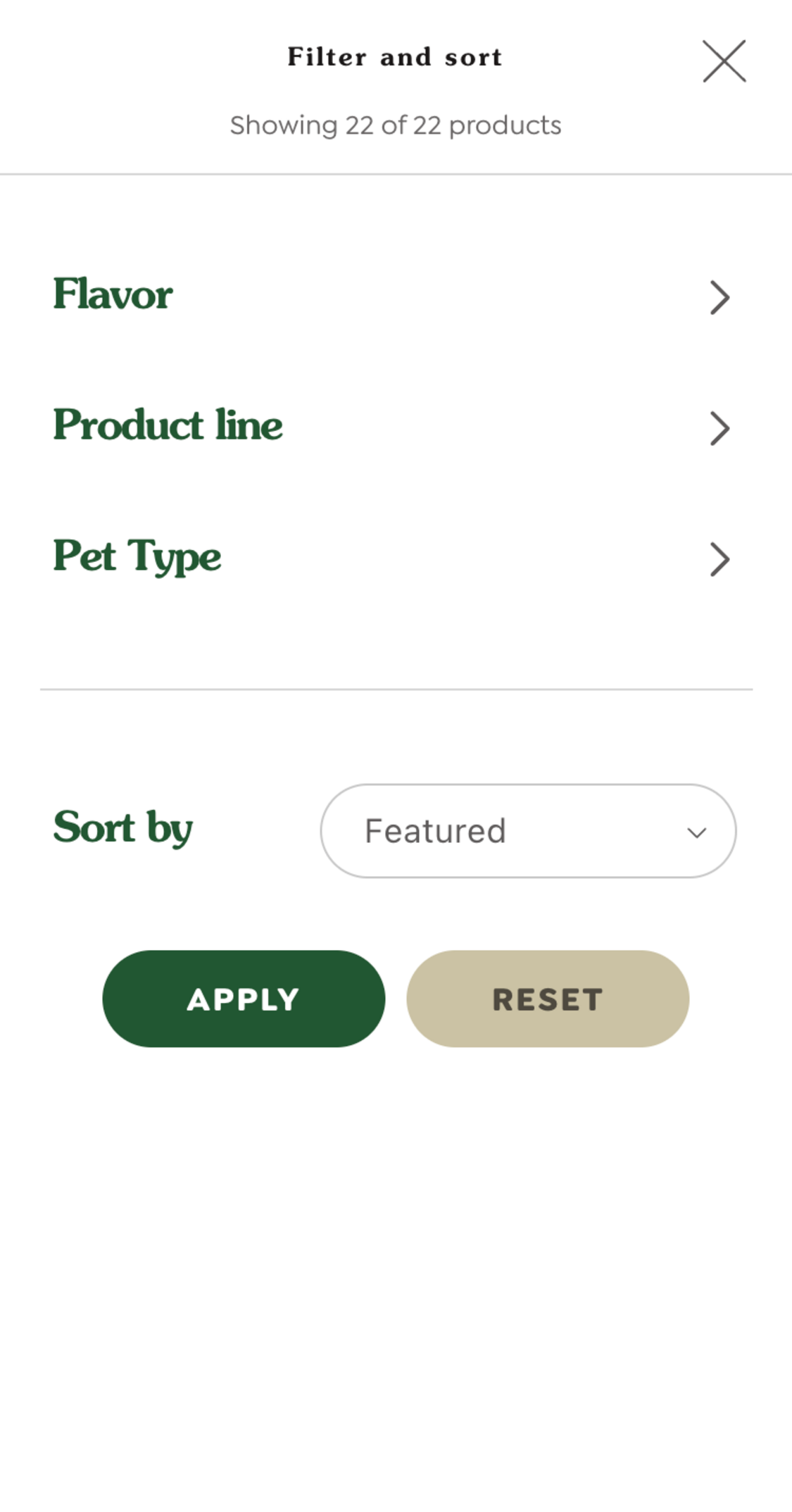The image size is (792, 1512).
Task: Click the Product line heading text
Action: click(x=167, y=425)
